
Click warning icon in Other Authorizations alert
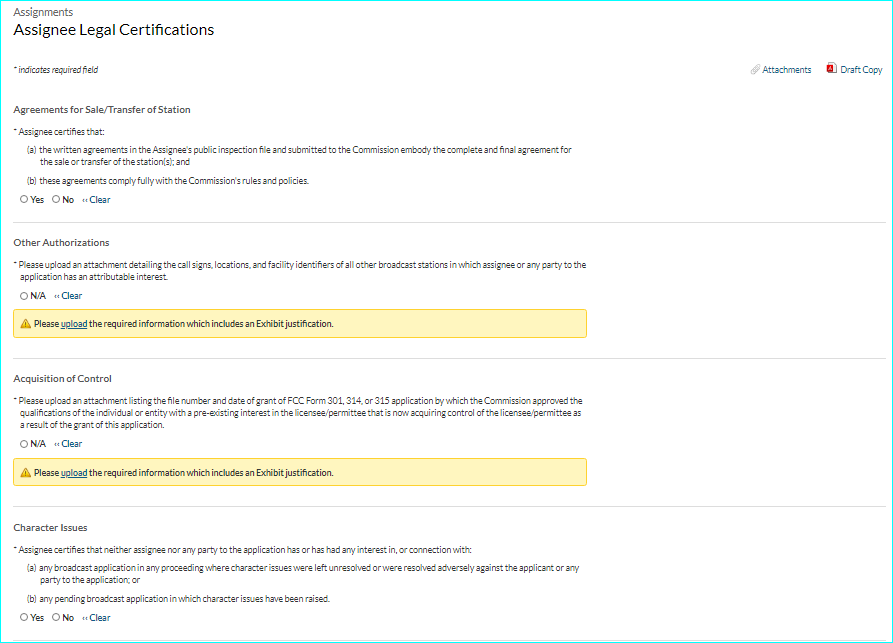(x=26, y=324)
